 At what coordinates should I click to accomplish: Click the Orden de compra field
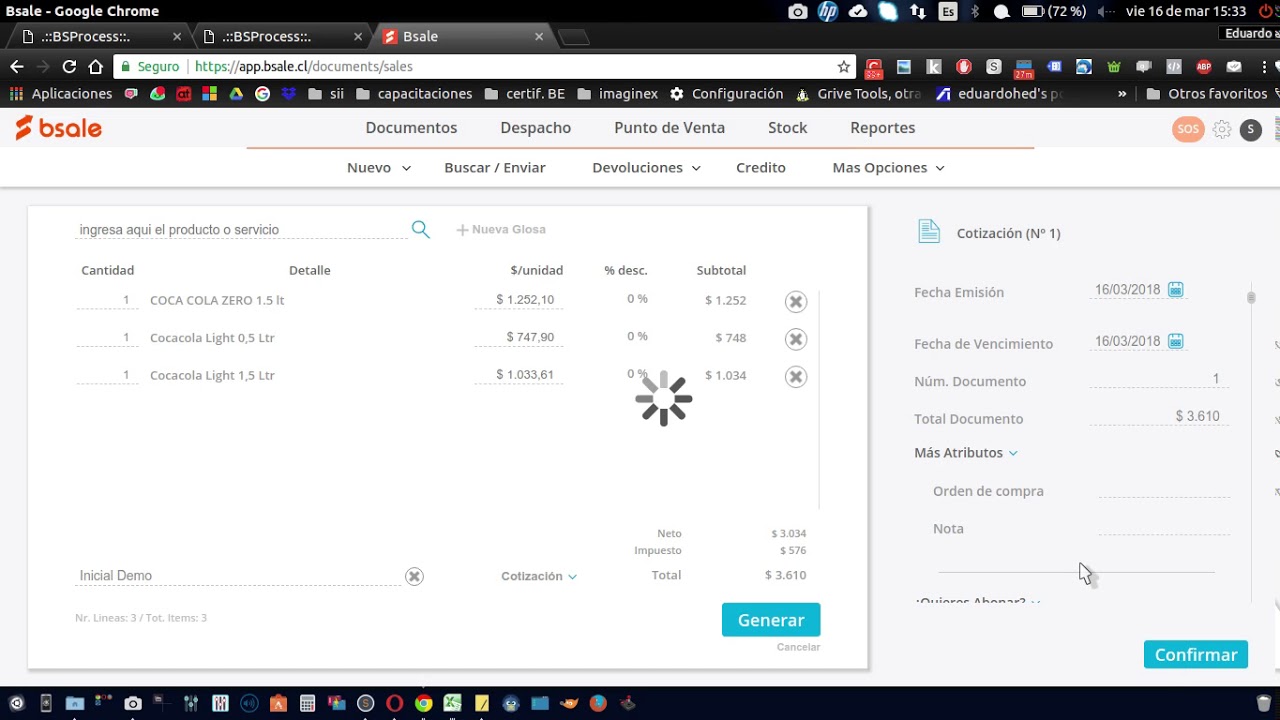pyautogui.click(x=1164, y=490)
